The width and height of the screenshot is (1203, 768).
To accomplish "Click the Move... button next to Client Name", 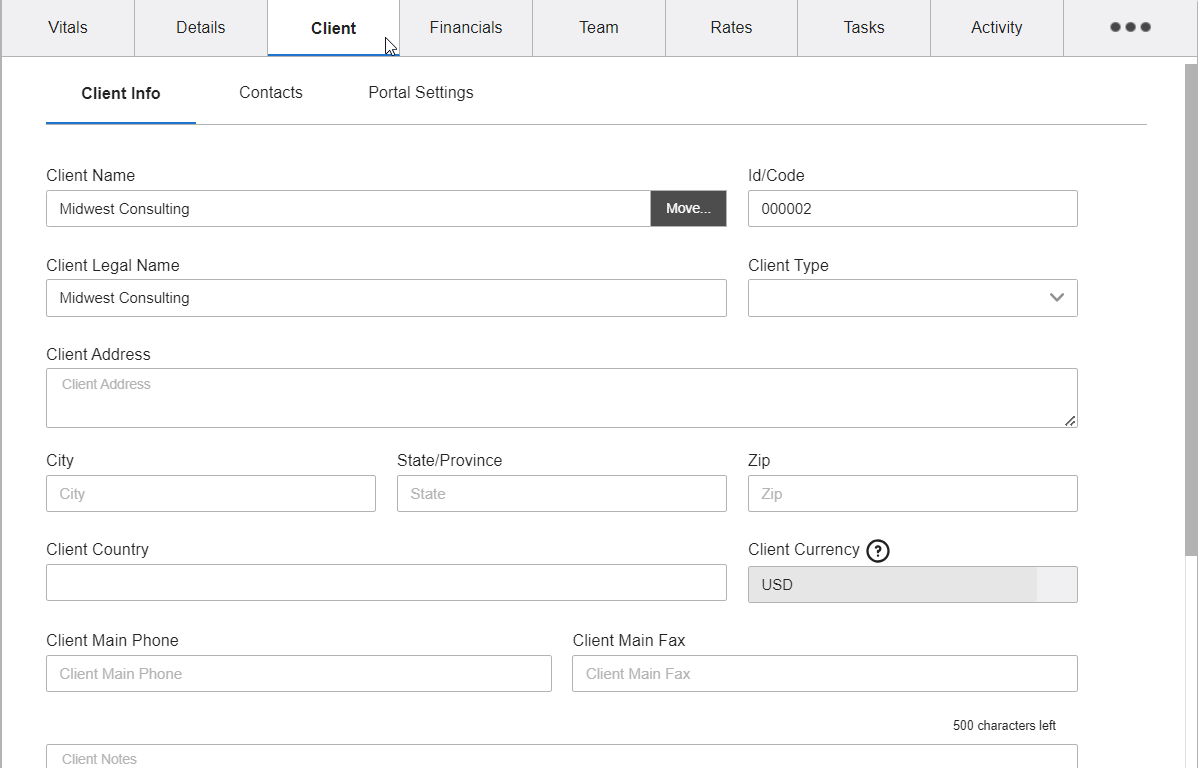I will (688, 208).
